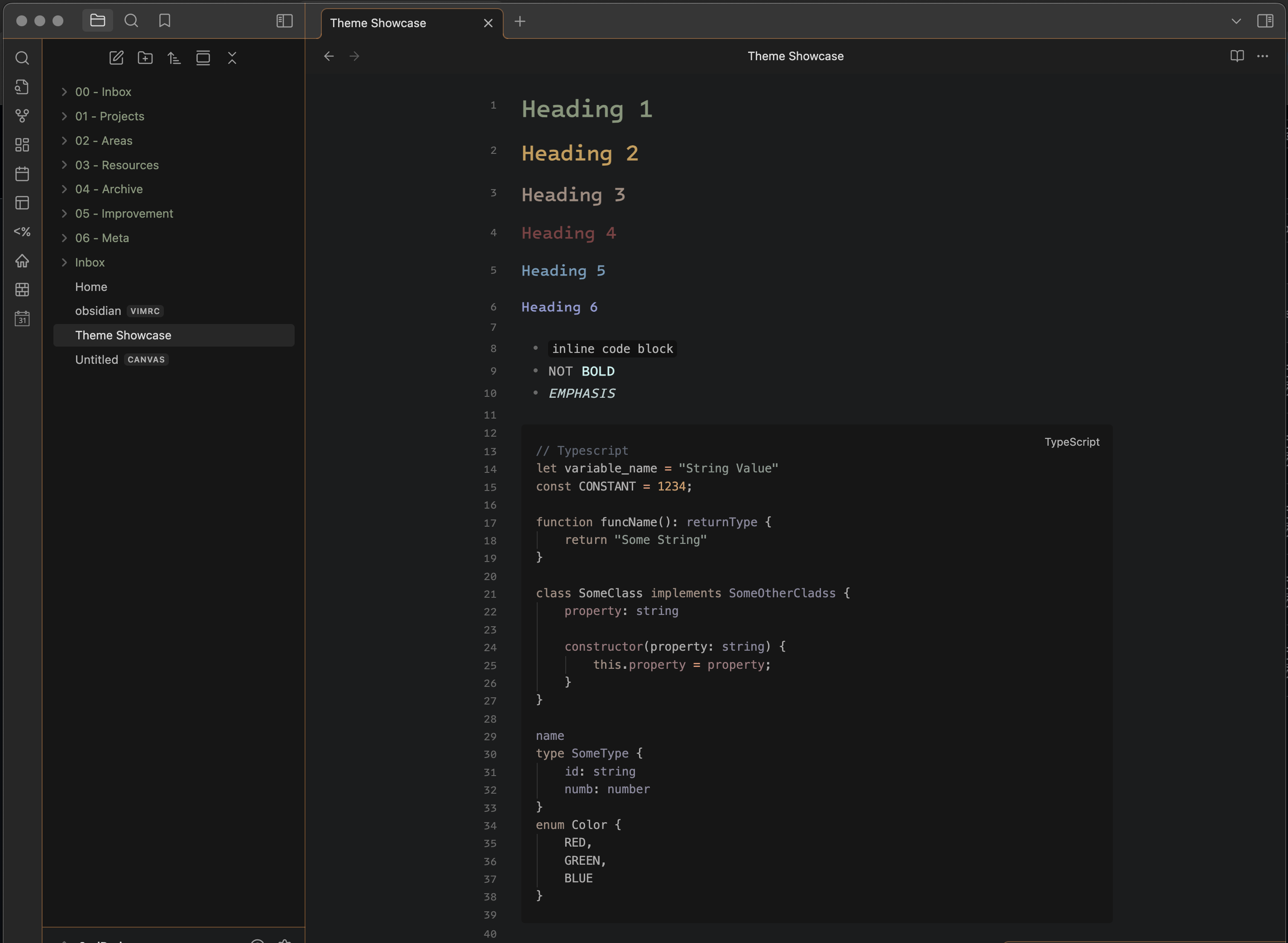Change the file sort order icon
1288x943 pixels.
coord(174,57)
